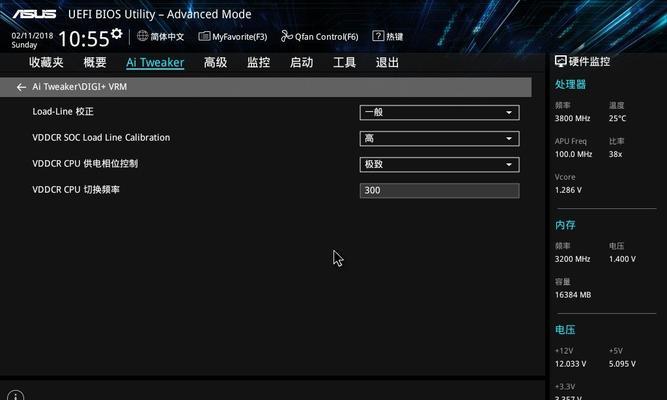Viewport: 667px width, 400px height.
Task: Click the 10:55 clock display
Action: (x=84, y=39)
